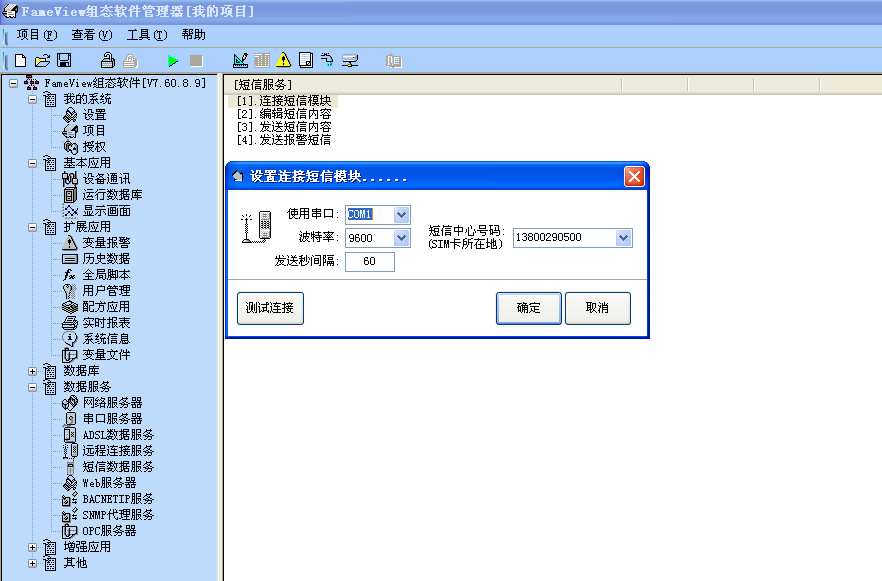Open the 工具(T) menu
The image size is (882, 581).
[146, 35]
